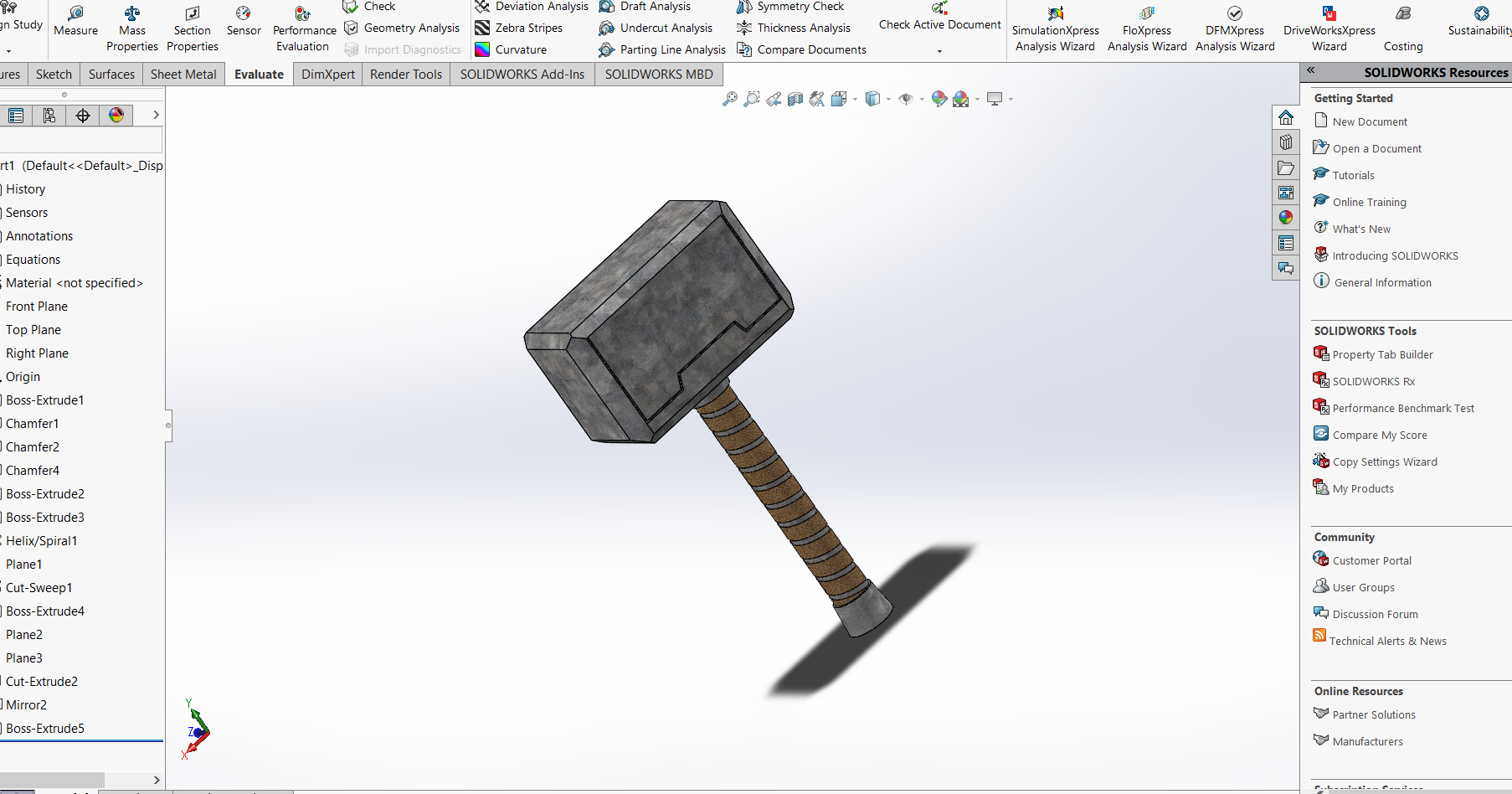This screenshot has width=1512, height=794.
Task: Click the Edit Appearance icon
Action: [939, 99]
